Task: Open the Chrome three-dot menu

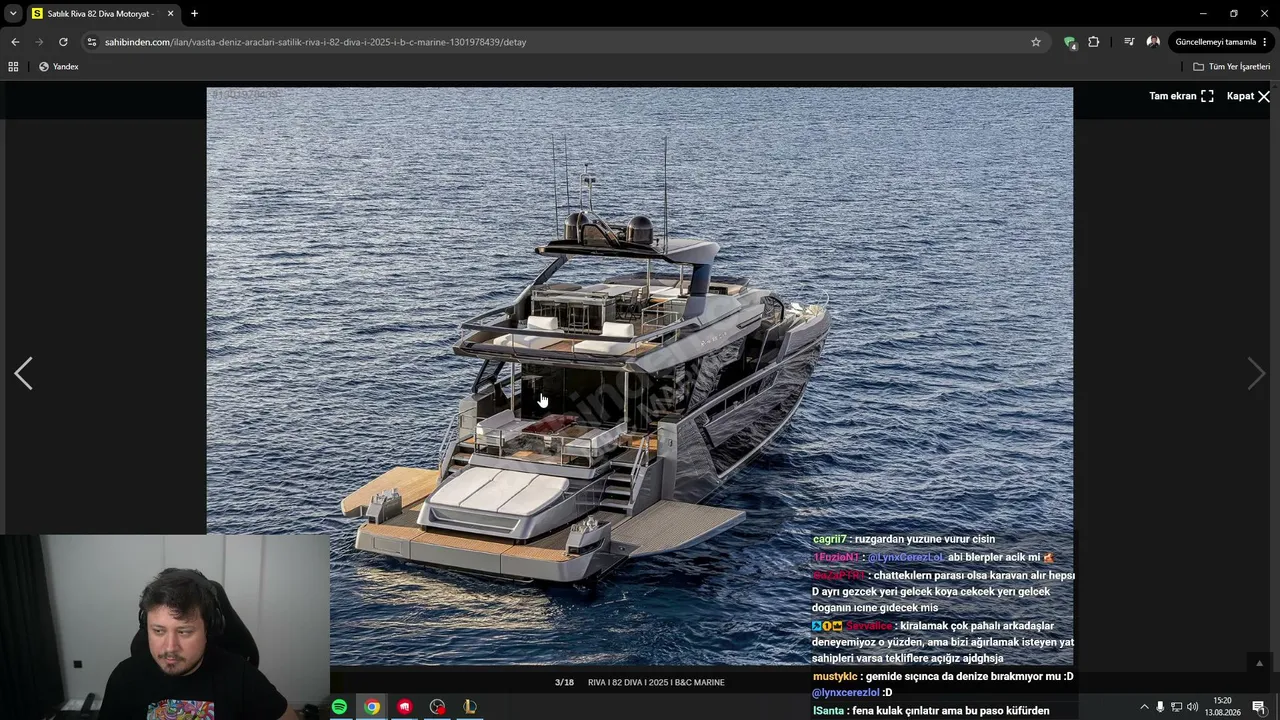Action: [1266, 42]
